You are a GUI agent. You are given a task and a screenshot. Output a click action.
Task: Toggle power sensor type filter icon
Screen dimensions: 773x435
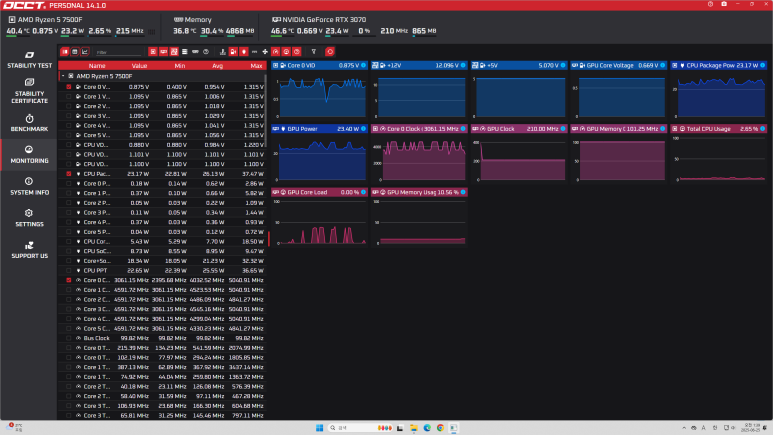(244, 52)
